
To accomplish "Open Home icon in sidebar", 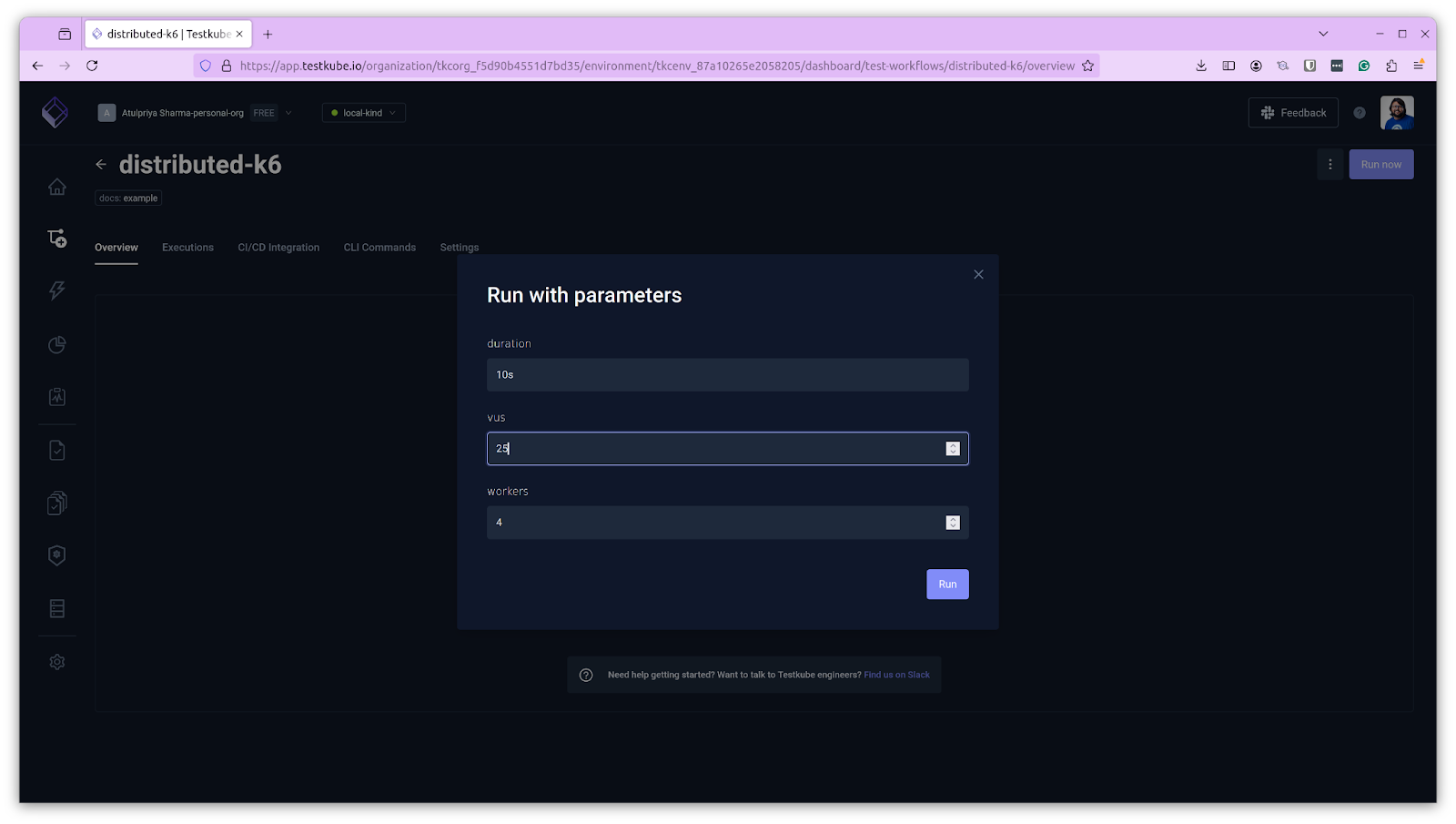I will (56, 187).
